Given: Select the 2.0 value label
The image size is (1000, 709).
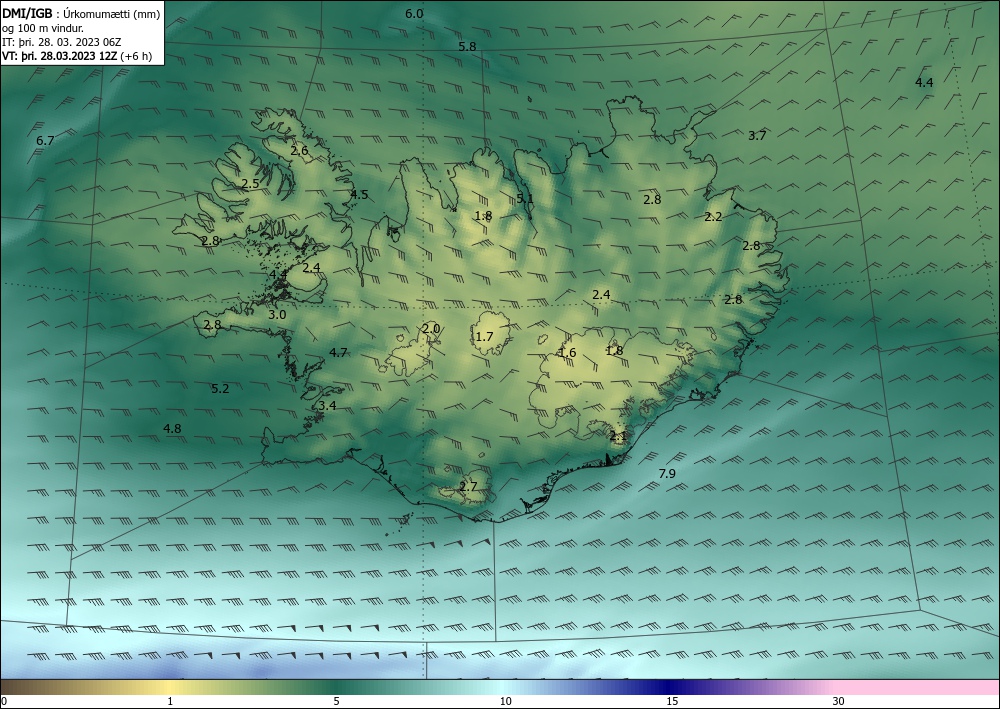Looking at the screenshot, I should tap(431, 328).
